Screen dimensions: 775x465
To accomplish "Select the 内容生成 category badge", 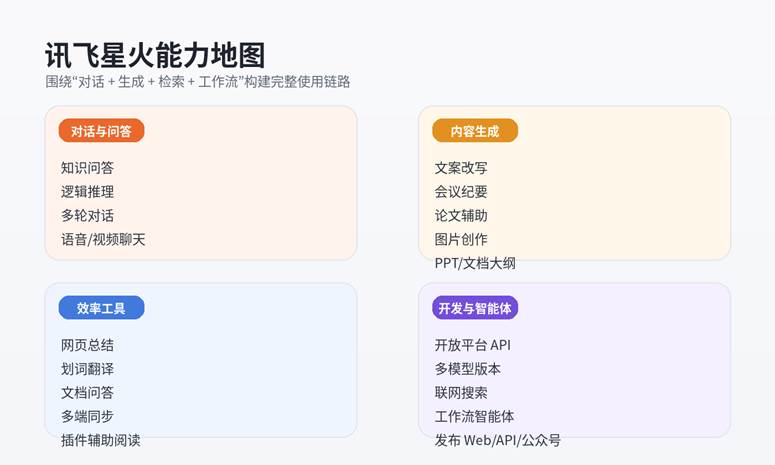I will pos(475,131).
